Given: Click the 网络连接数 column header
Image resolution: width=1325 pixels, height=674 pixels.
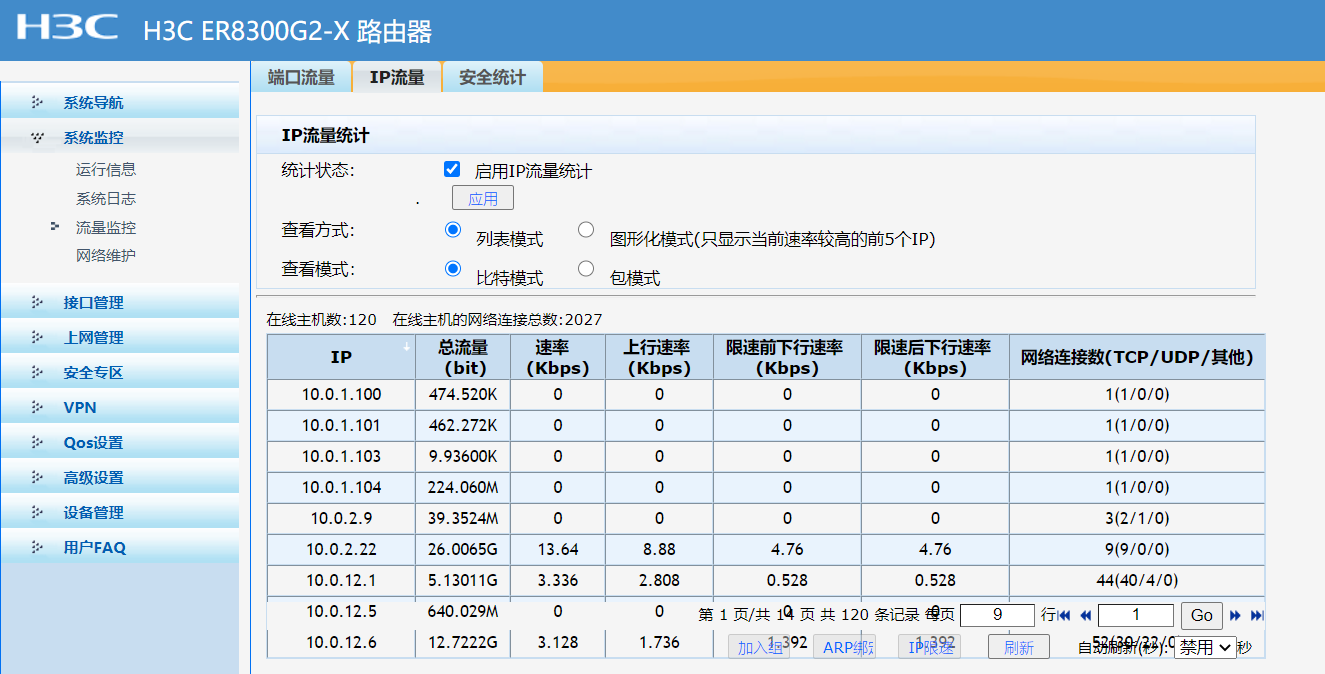Looking at the screenshot, I should pos(1137,357).
